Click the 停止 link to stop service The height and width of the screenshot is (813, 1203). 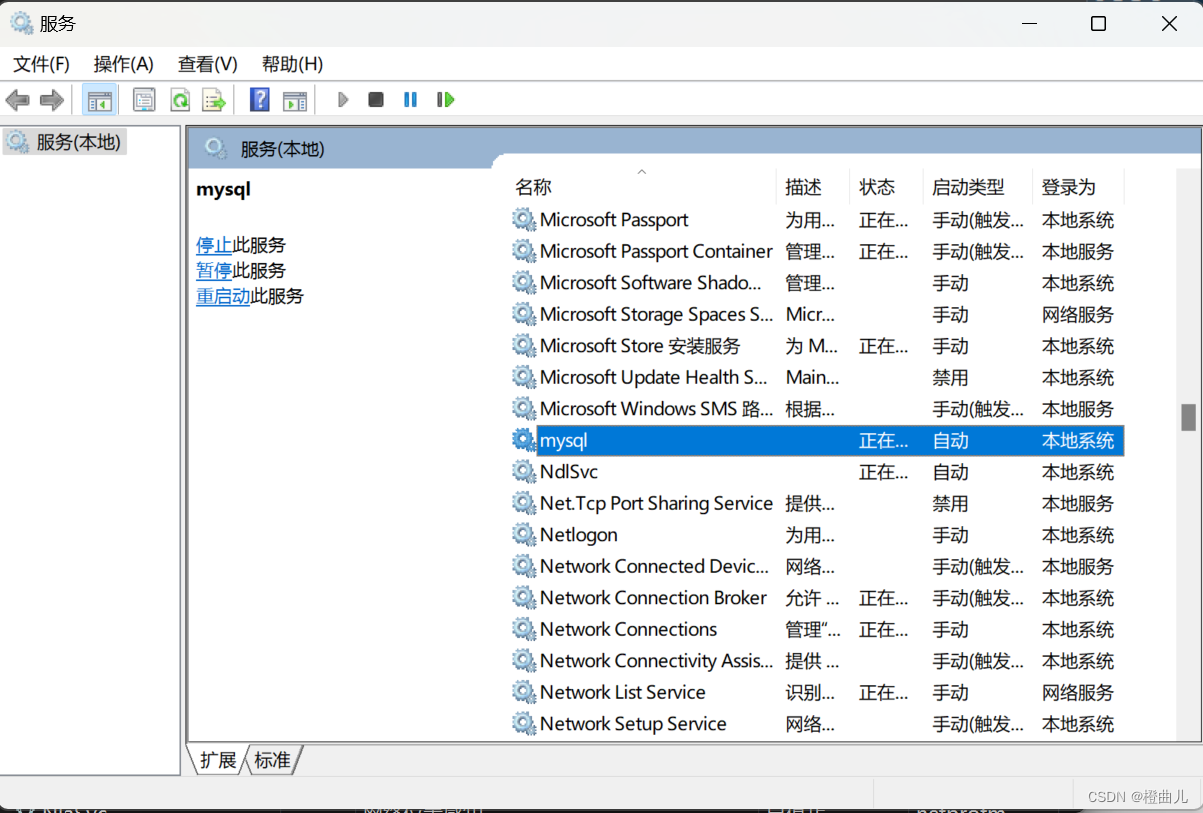click(x=214, y=245)
